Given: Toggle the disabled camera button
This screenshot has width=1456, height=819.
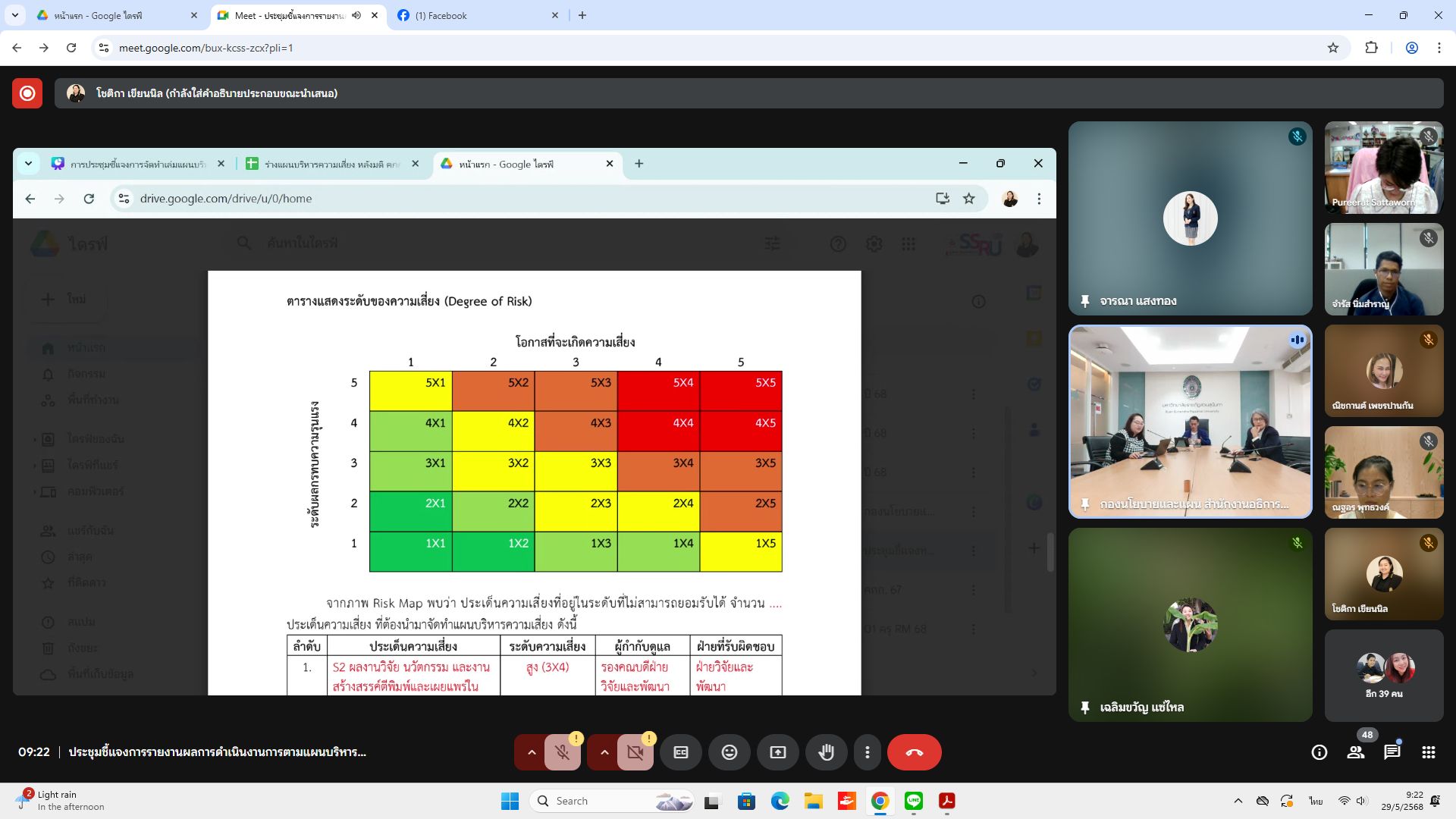Looking at the screenshot, I should (635, 752).
